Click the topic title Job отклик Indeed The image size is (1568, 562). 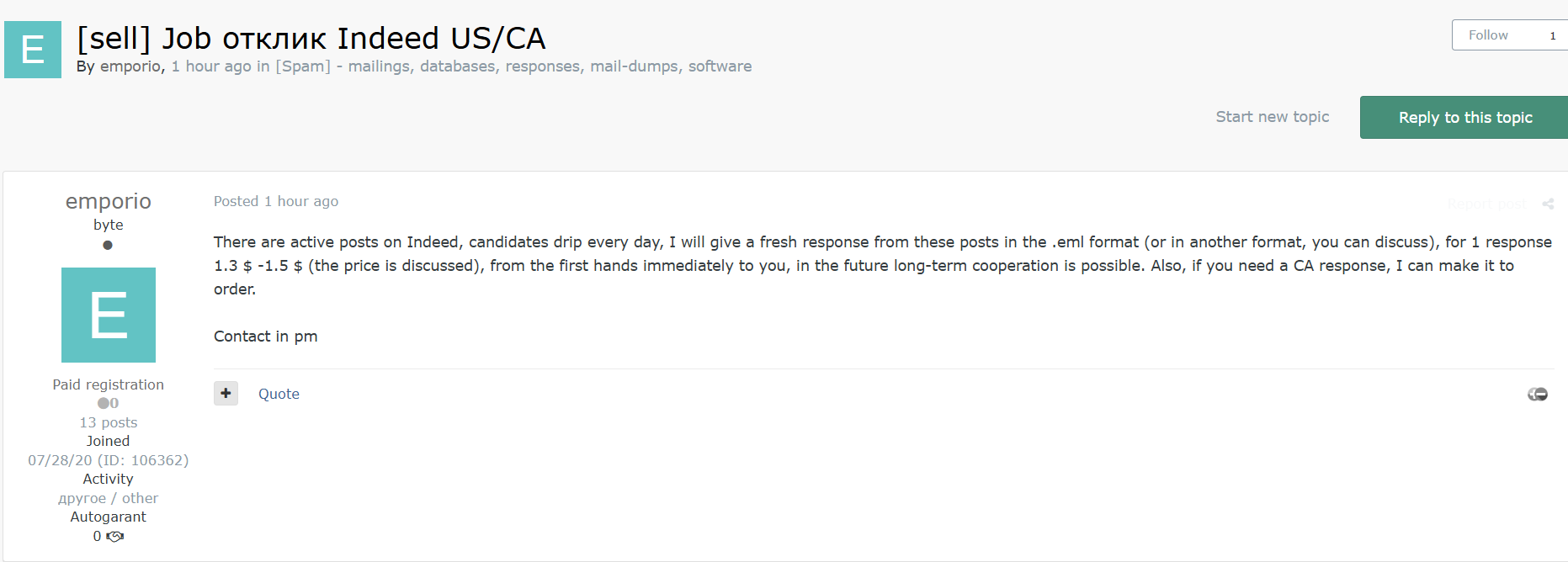tap(311, 38)
